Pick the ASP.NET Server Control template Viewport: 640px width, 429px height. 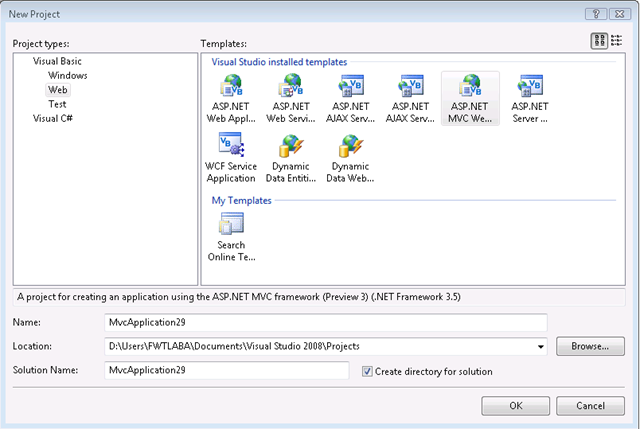(x=530, y=99)
